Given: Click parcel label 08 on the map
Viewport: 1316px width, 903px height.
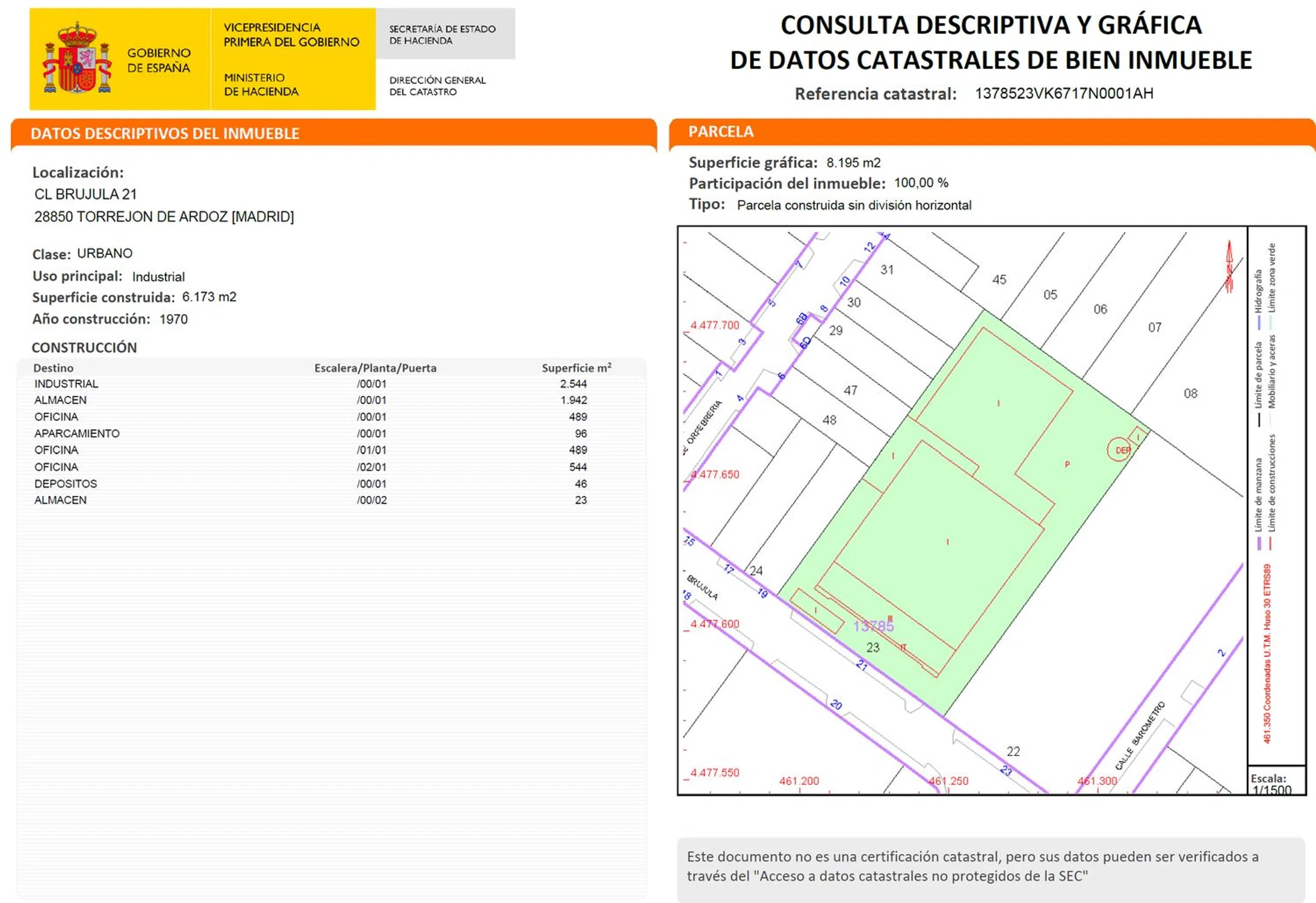Looking at the screenshot, I should tap(1190, 394).
